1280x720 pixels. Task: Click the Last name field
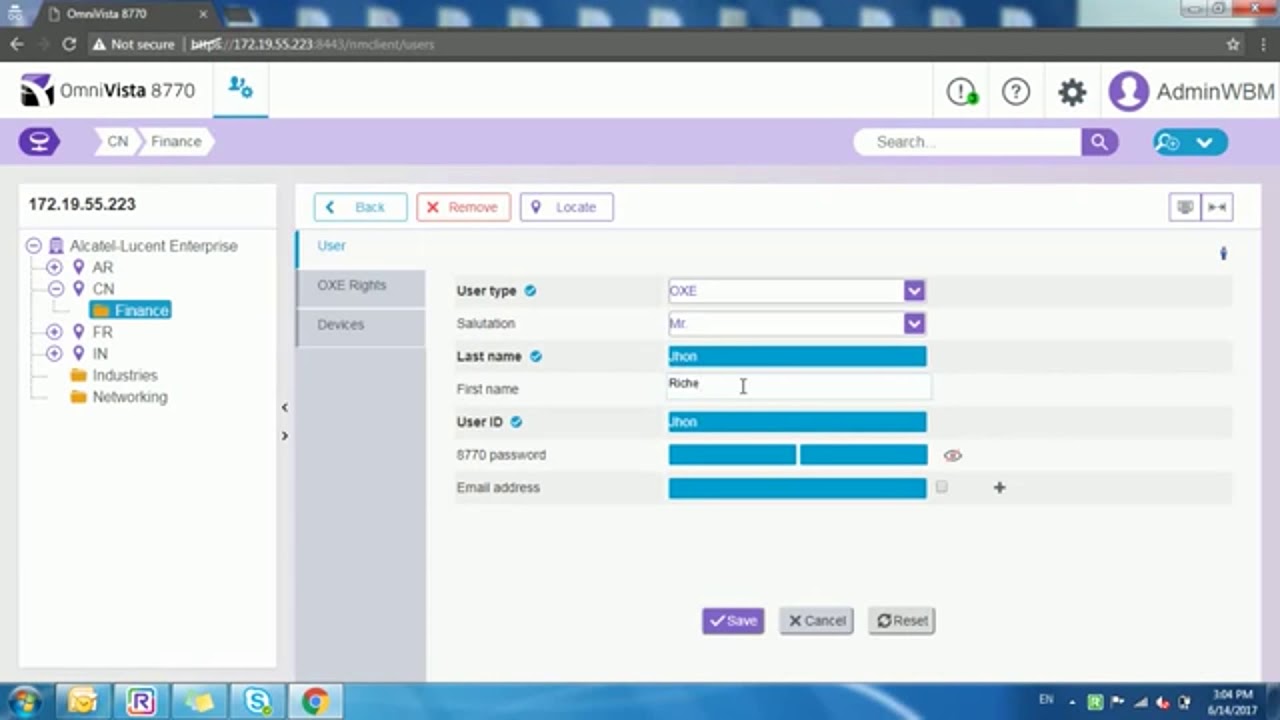point(797,356)
